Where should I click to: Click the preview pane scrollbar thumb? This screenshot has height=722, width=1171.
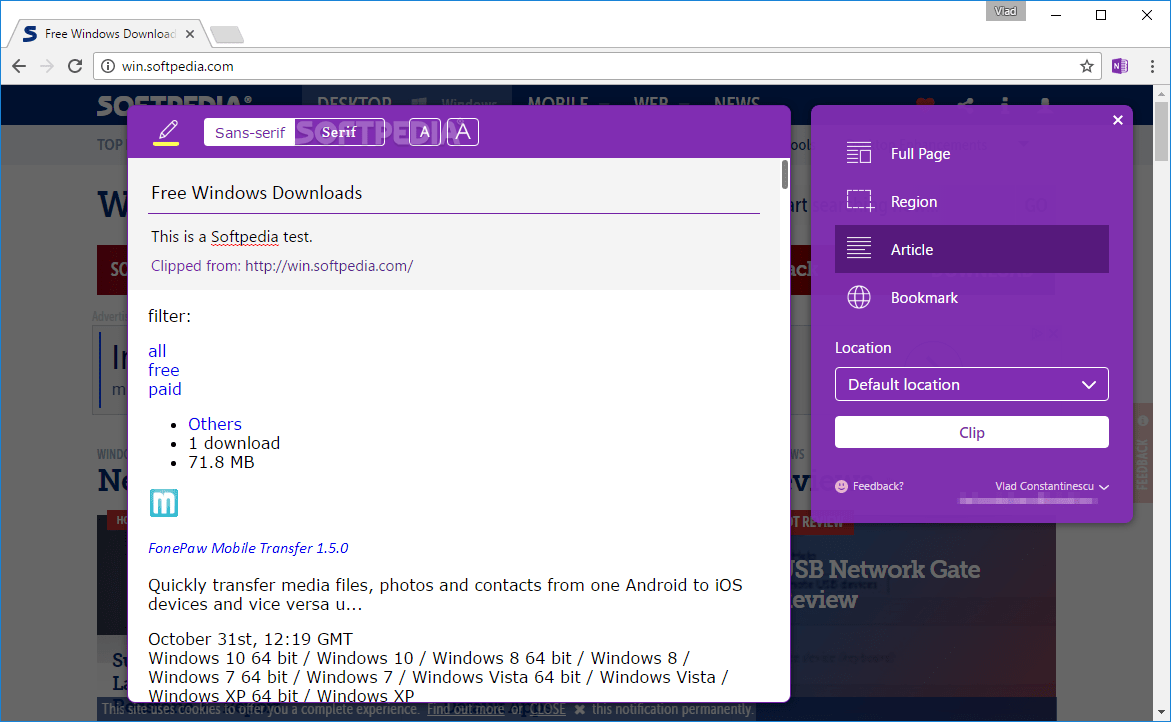pos(785,174)
